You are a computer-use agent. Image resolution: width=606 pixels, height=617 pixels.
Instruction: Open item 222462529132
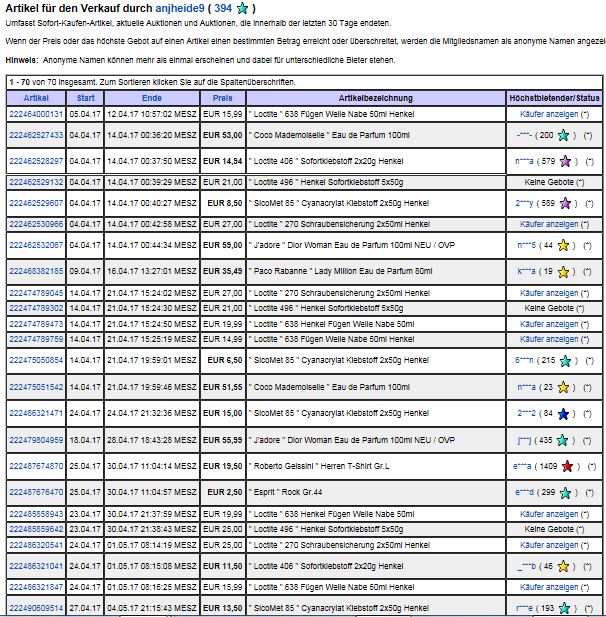36,182
